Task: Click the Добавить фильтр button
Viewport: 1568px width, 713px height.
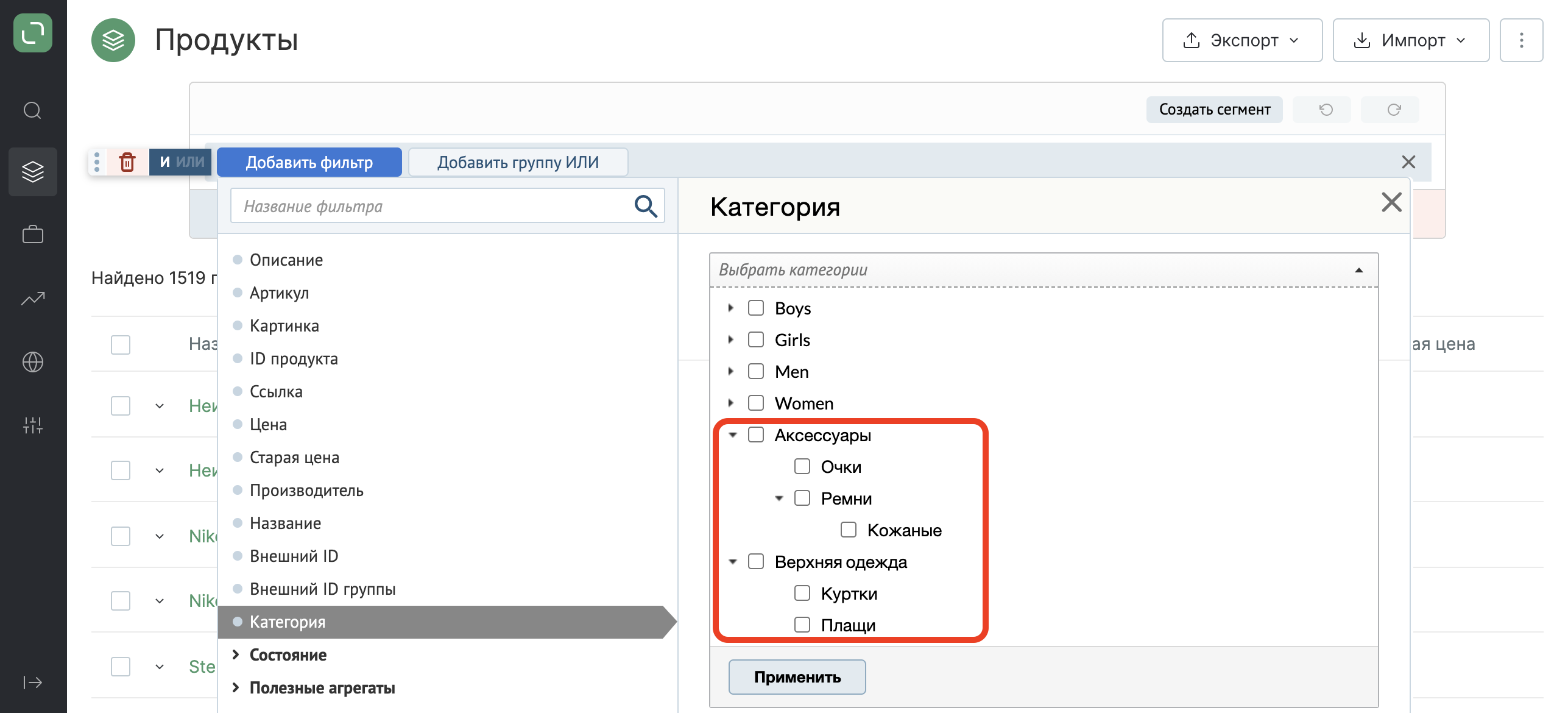Action: click(x=309, y=162)
